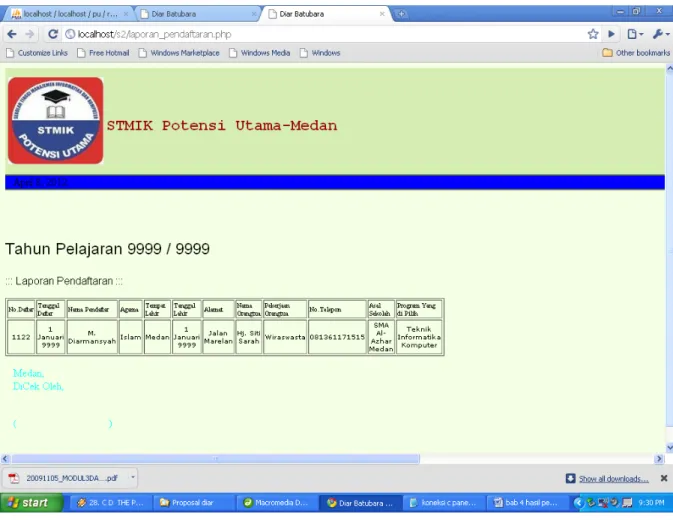This screenshot has width=673, height=520.
Task: Click the Wiraswasta occupation cell
Action: (x=285, y=337)
